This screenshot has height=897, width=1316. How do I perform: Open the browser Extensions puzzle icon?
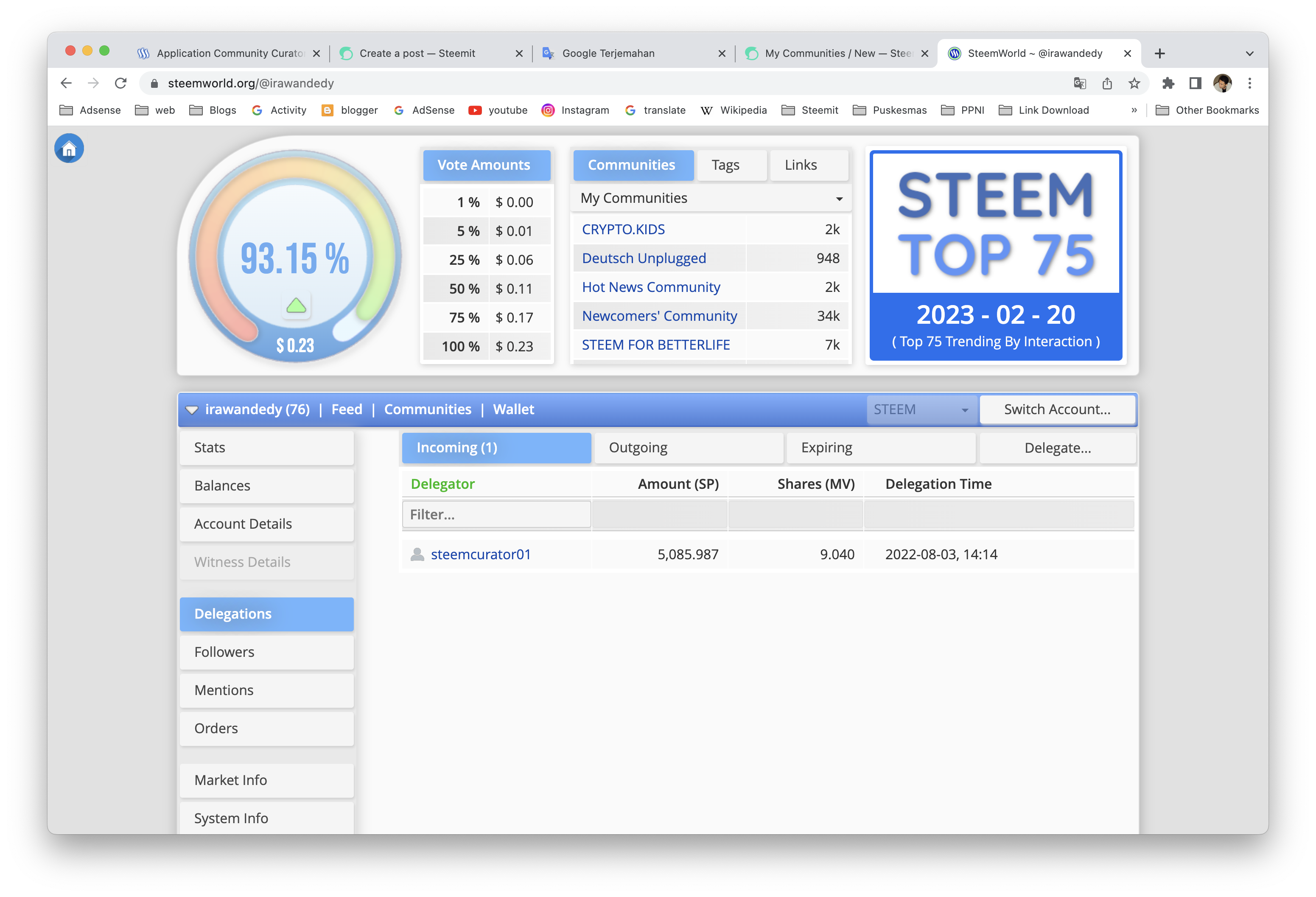(1168, 83)
